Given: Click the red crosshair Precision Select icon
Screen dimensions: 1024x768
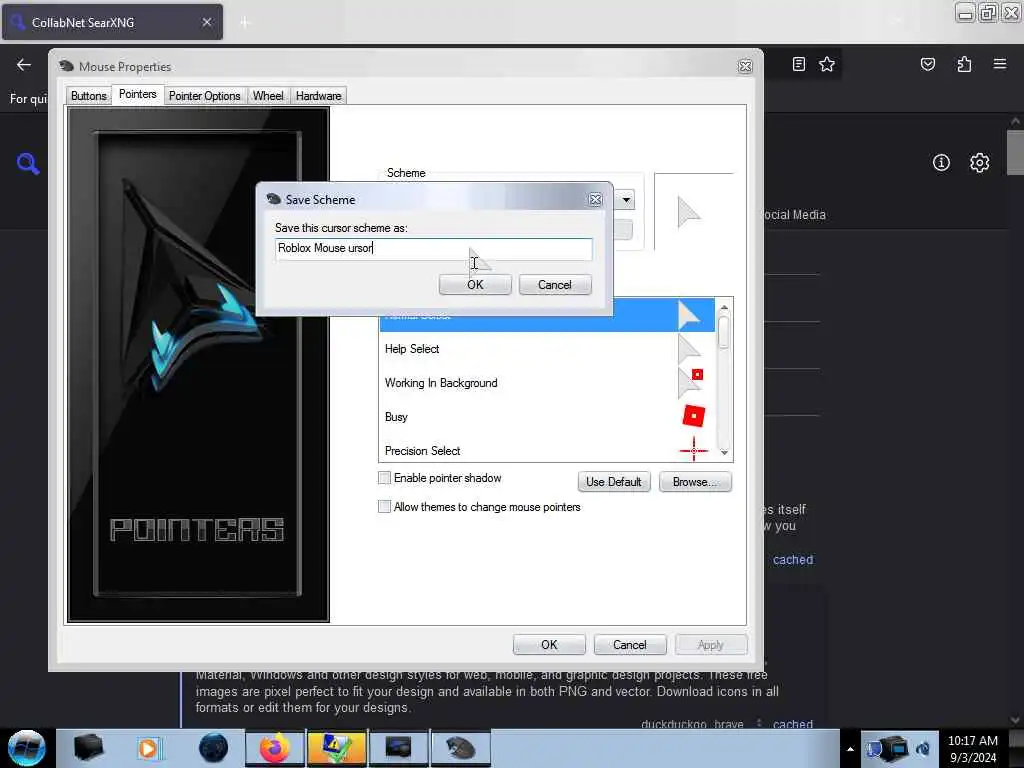Looking at the screenshot, I should point(694,450).
